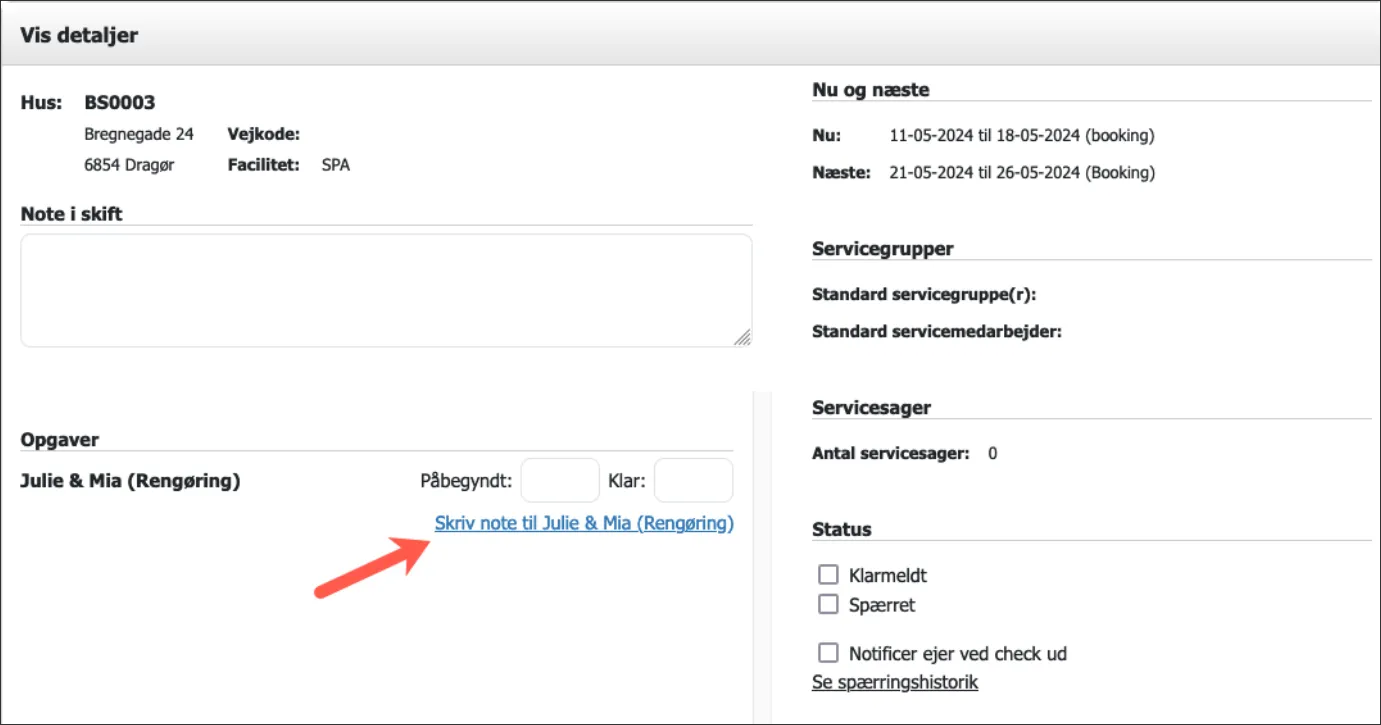The image size is (1381, 725).
Task: Enable the Spærret checkbox
Action: [x=828, y=604]
